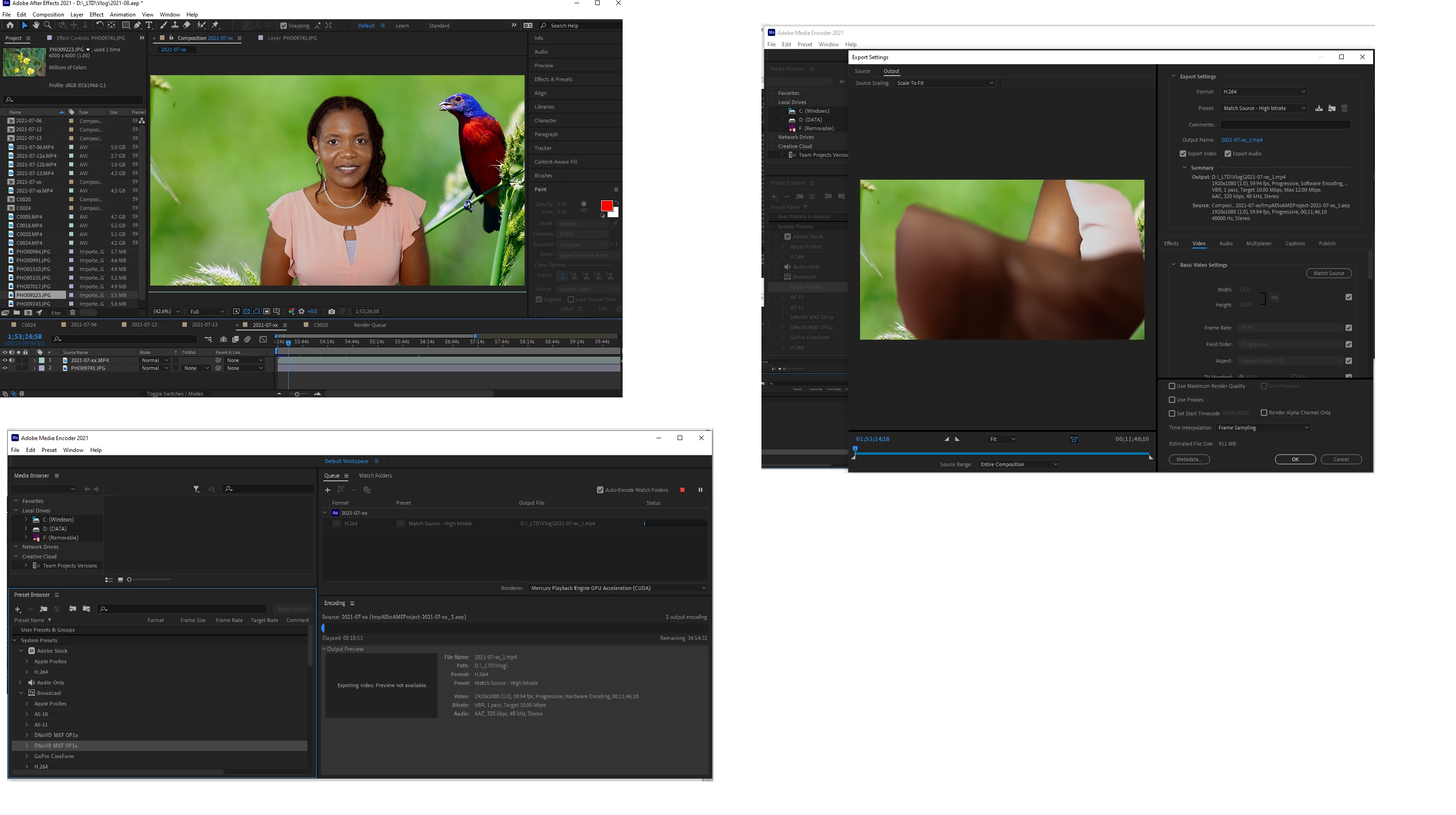
Task: Open the Format H.264 dropdown
Action: (x=1263, y=92)
